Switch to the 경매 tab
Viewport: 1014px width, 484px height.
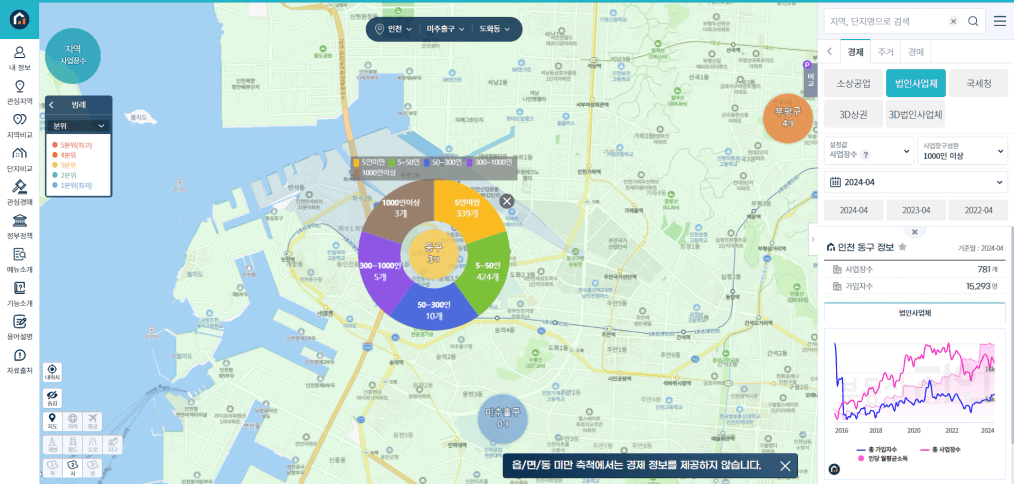(916, 52)
